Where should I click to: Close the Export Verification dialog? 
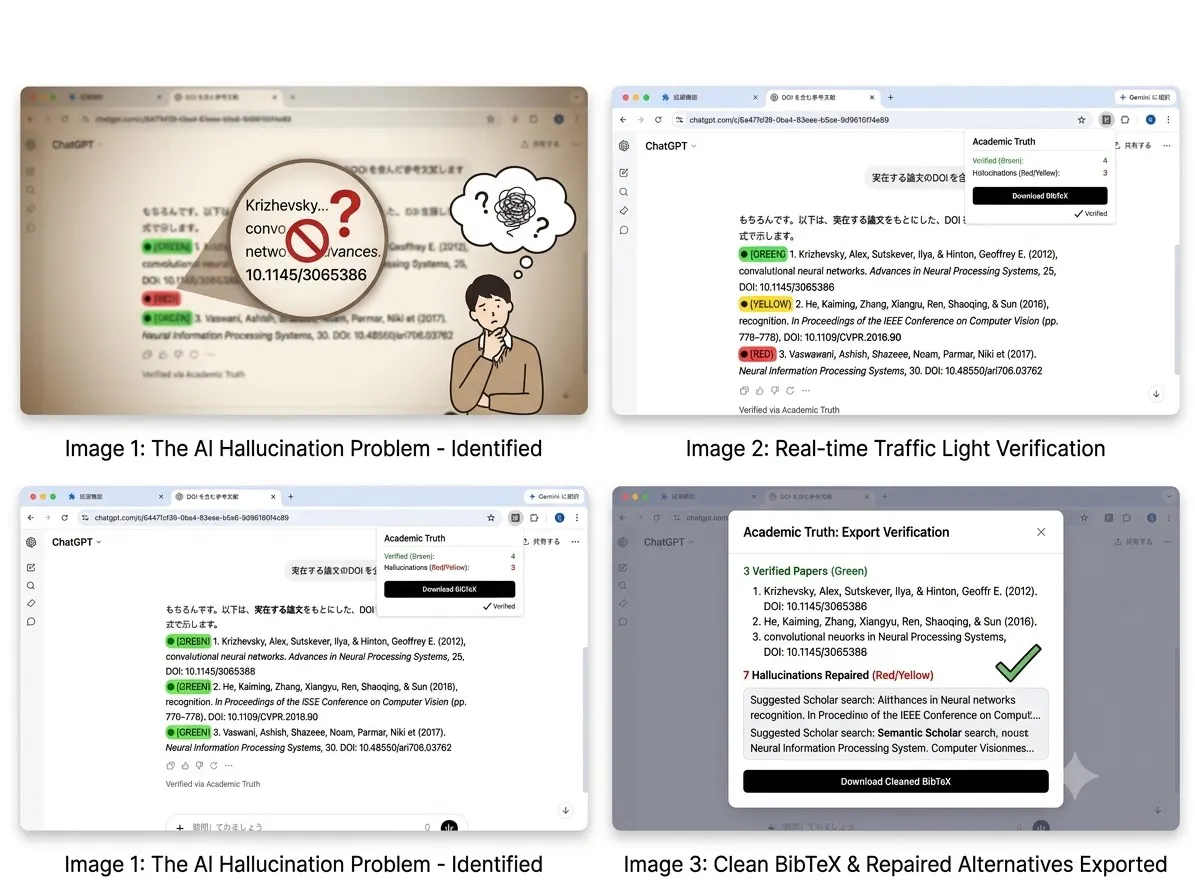(1041, 532)
